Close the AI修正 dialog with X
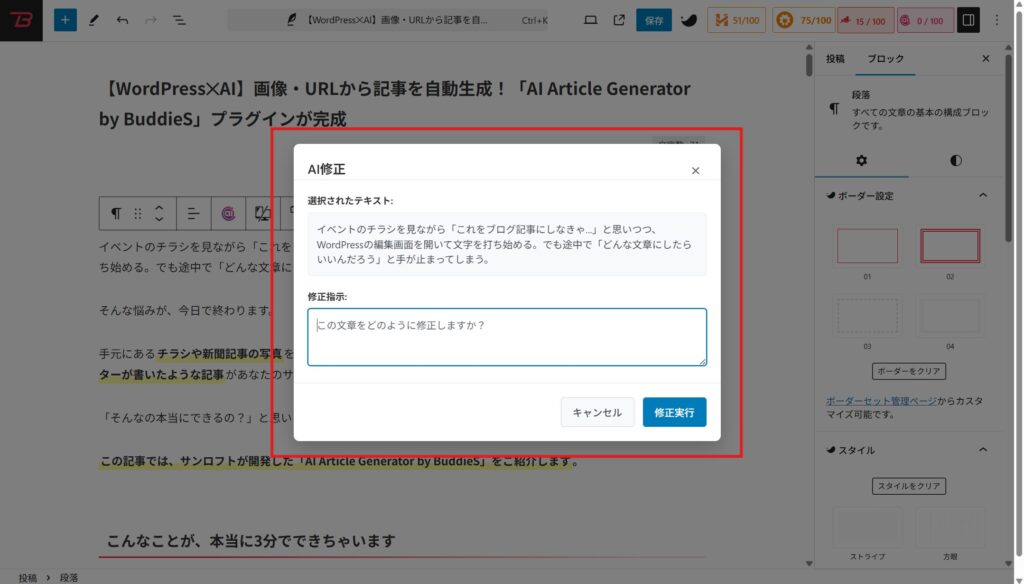The height and width of the screenshot is (584, 1024). tap(696, 170)
